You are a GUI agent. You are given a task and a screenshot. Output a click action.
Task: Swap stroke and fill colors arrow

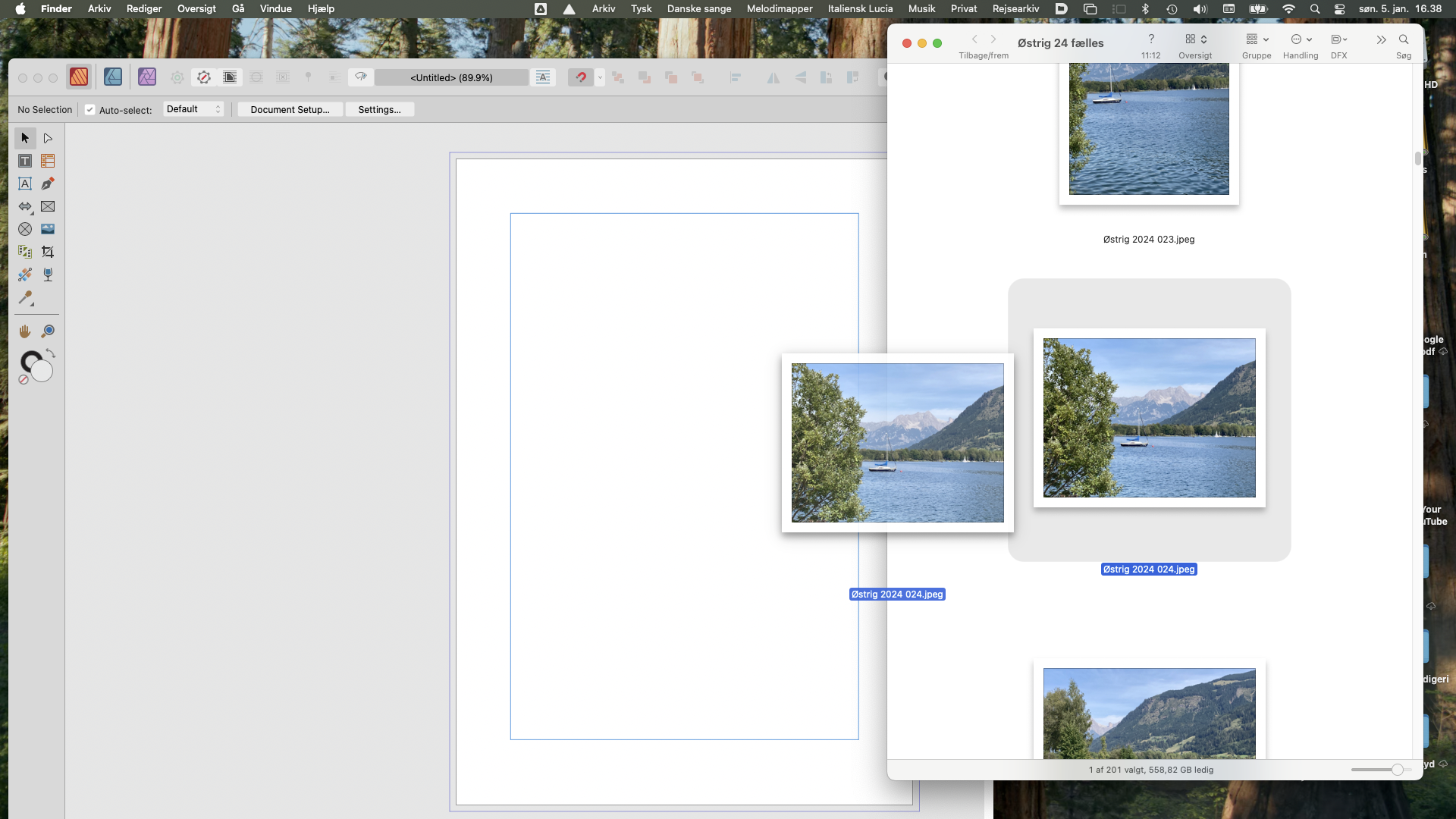pos(51,353)
